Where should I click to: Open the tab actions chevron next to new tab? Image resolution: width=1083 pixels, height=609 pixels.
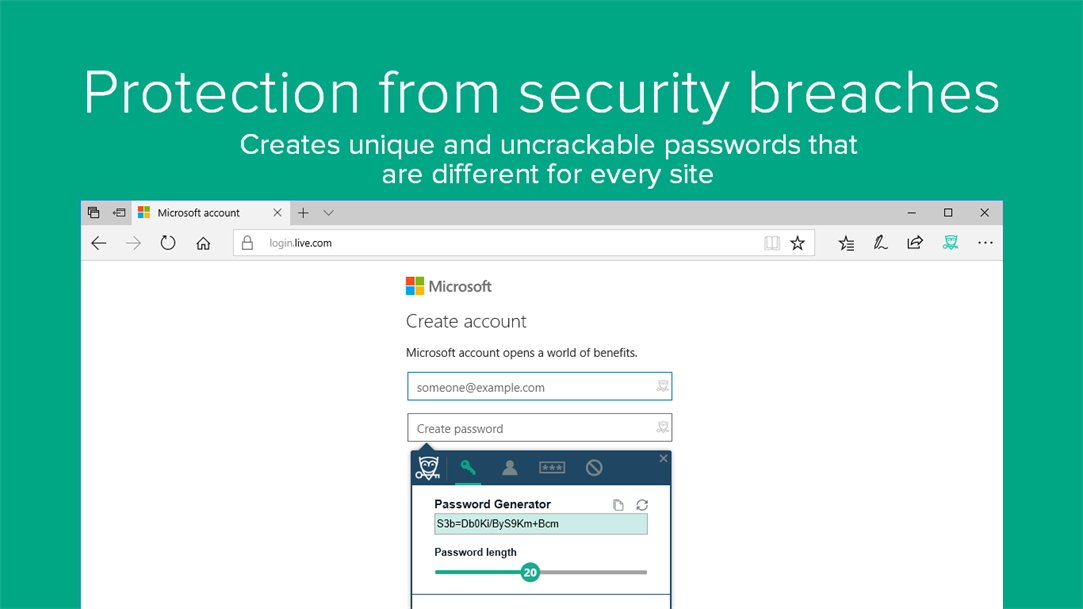(329, 212)
